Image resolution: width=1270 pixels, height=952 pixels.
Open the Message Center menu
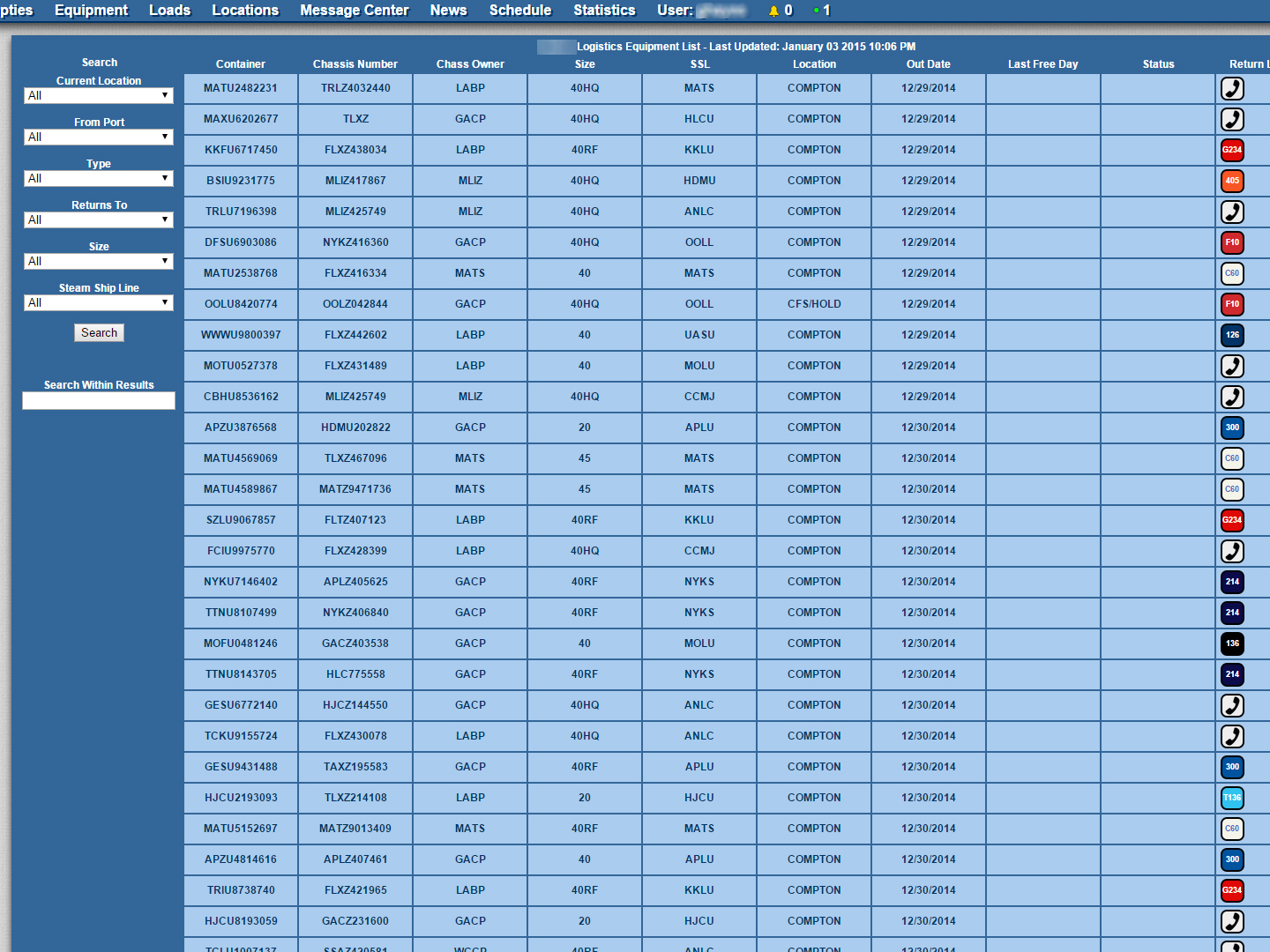(x=355, y=11)
